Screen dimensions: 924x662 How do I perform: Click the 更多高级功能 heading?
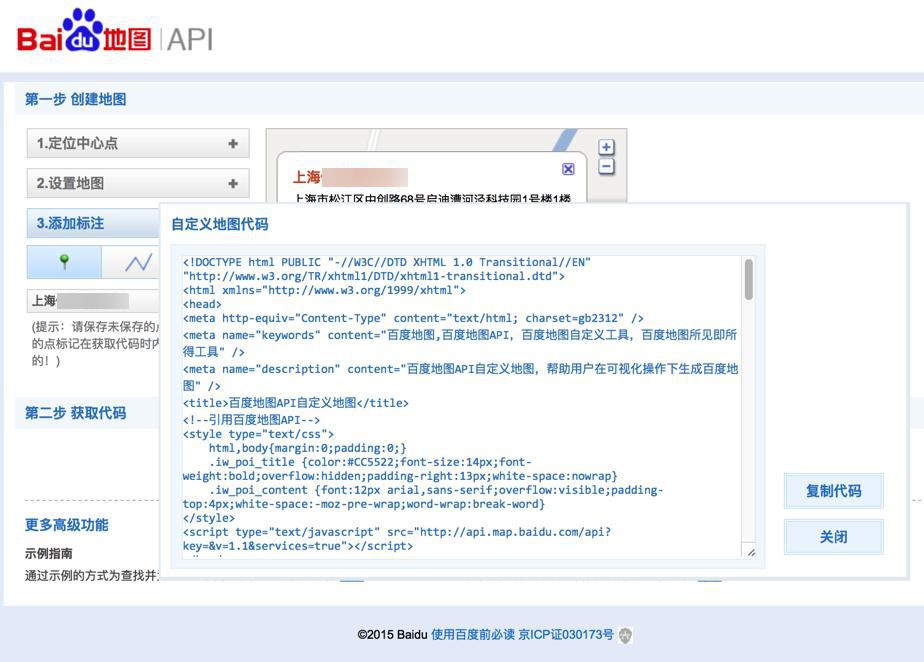(67, 525)
